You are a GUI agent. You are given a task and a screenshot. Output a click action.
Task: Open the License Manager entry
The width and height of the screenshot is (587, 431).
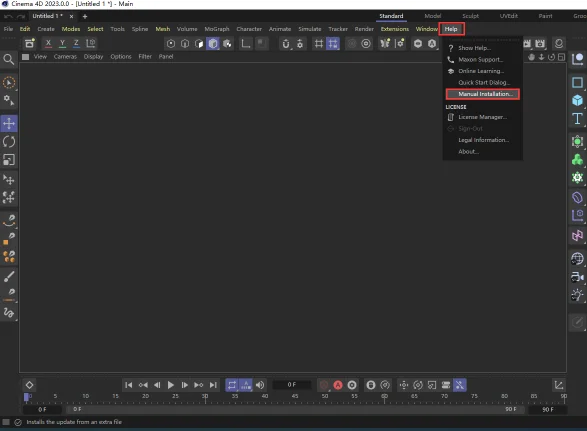(482, 117)
